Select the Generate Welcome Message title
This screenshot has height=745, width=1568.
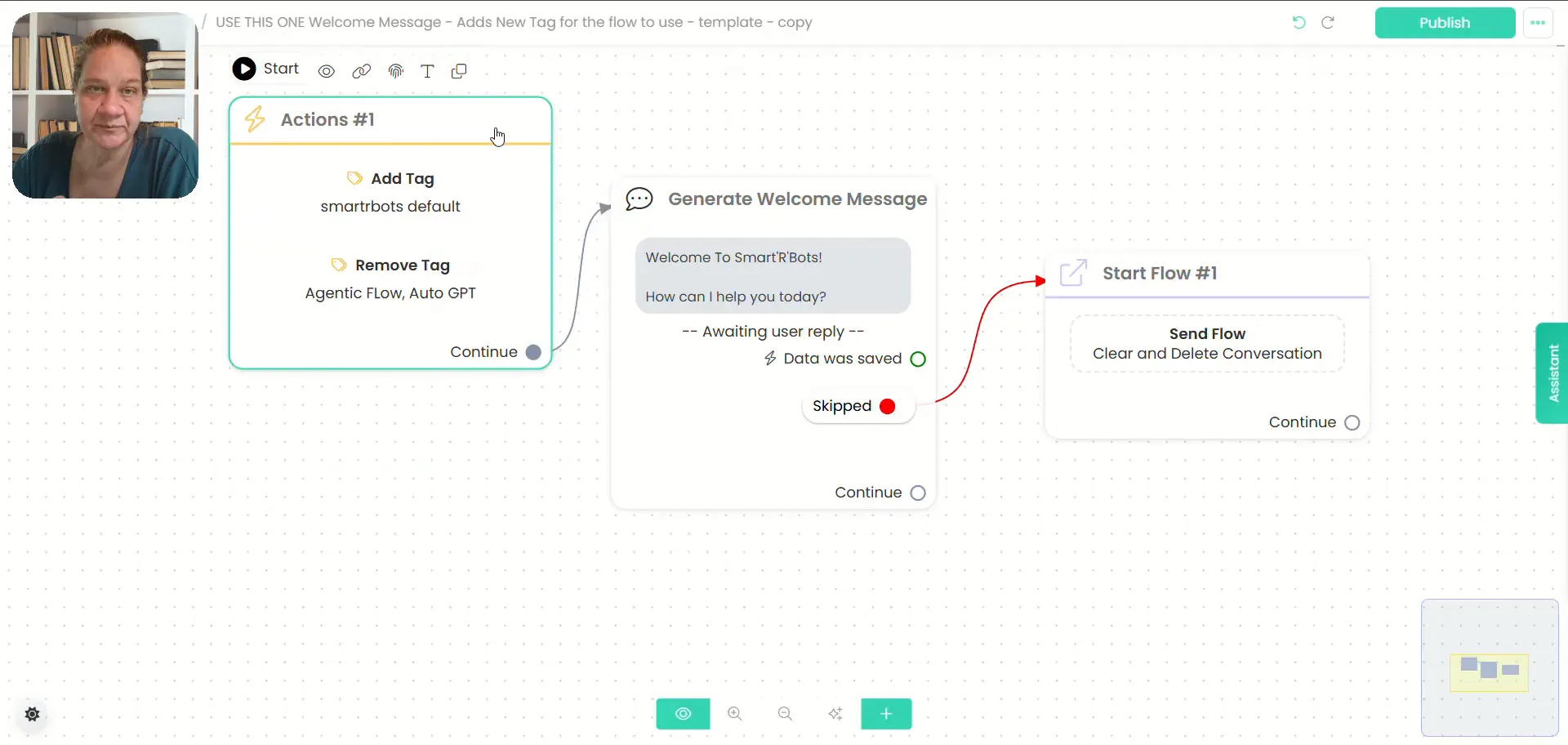point(797,199)
